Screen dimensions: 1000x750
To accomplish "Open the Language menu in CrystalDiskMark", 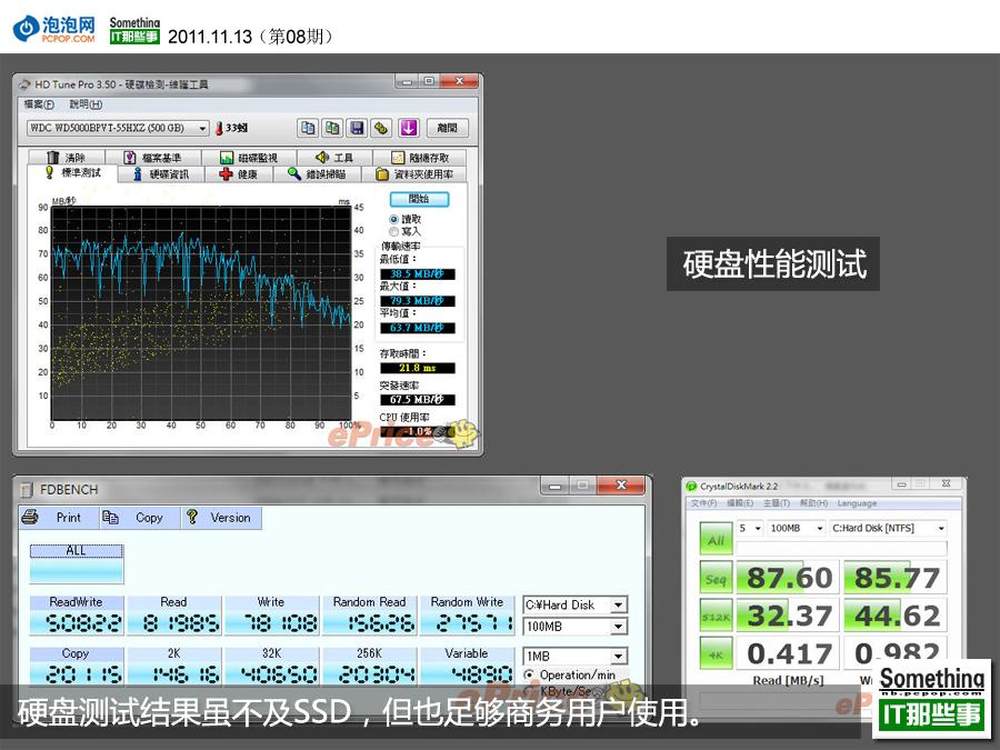I will tap(857, 503).
